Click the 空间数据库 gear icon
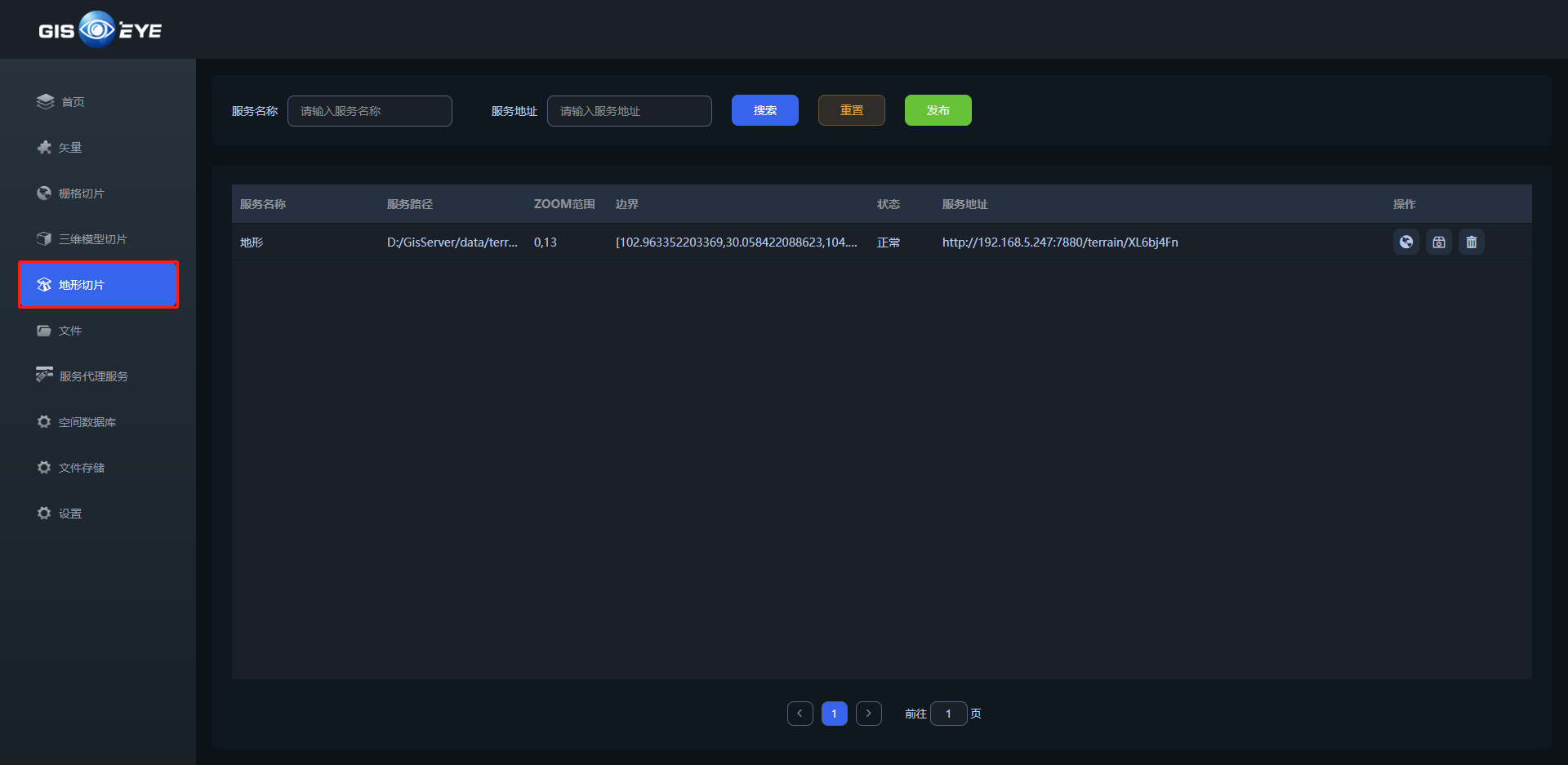This screenshot has width=1568, height=765. [x=44, y=421]
